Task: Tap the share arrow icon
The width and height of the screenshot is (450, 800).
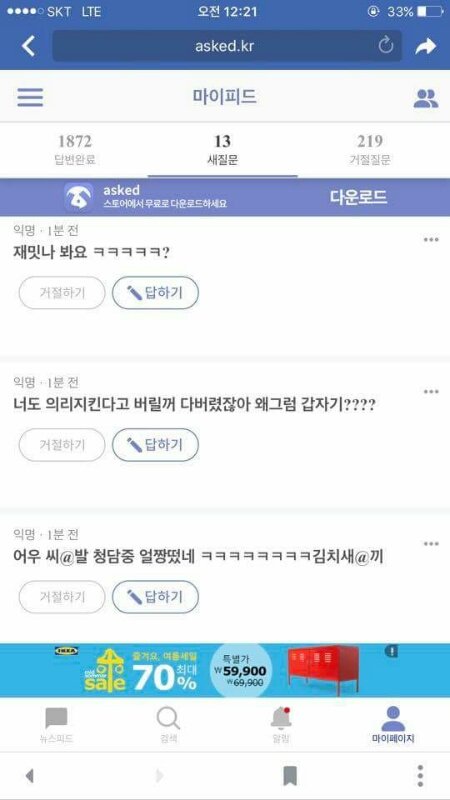Action: 426,46
